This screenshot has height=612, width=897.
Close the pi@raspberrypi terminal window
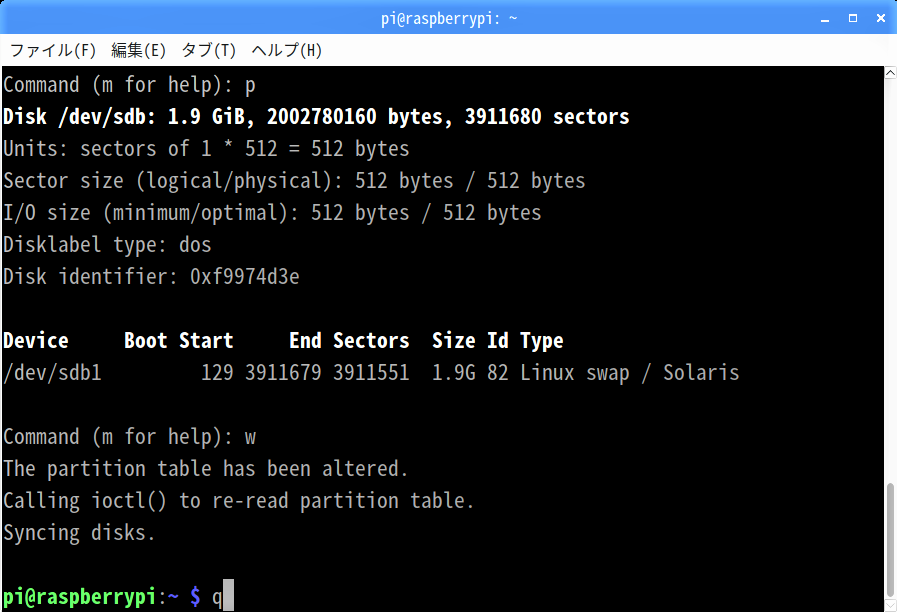pyautogui.click(x=881, y=18)
